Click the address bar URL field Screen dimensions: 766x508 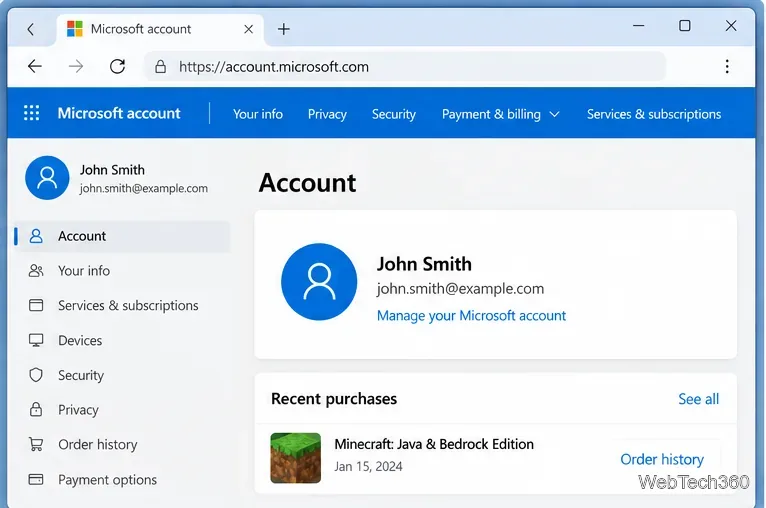405,66
